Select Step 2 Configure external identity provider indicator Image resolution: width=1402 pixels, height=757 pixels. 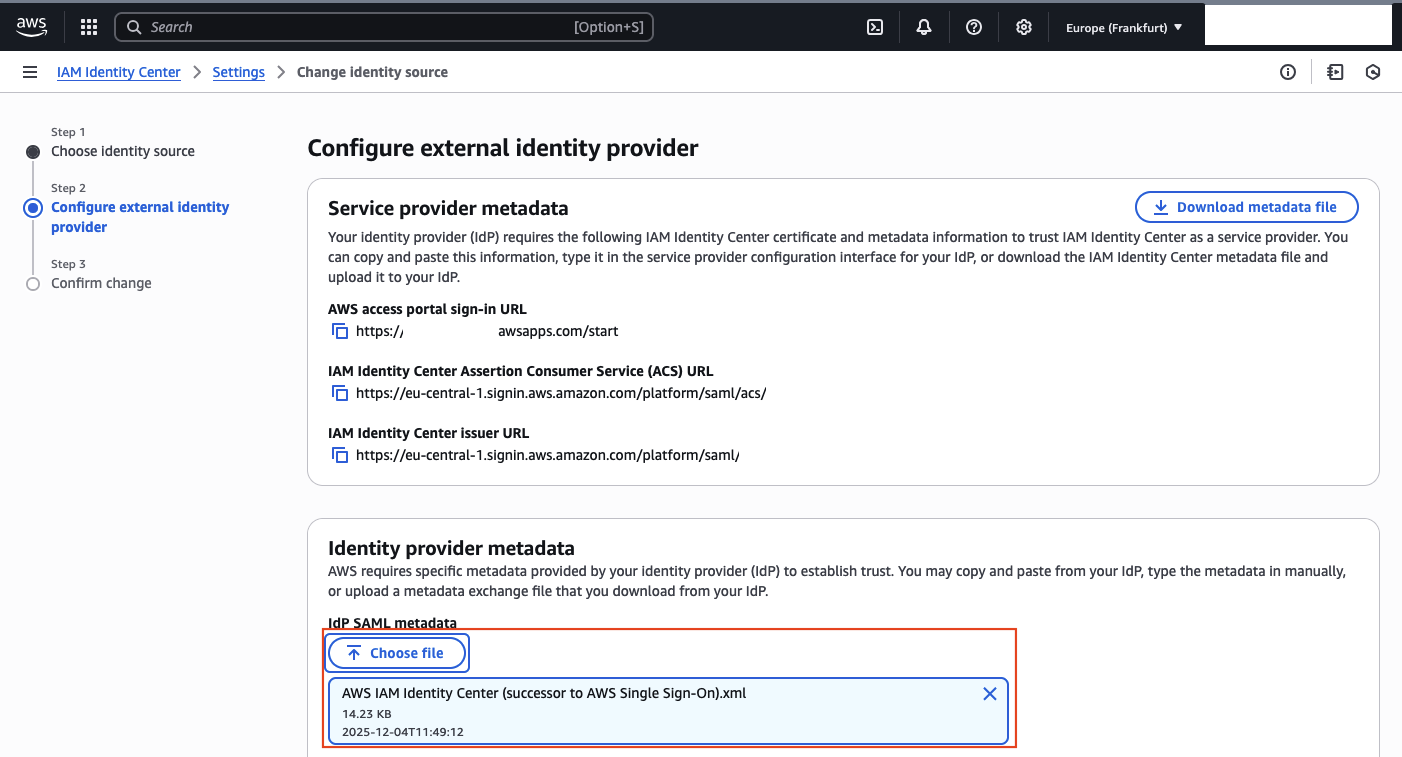pyautogui.click(x=33, y=207)
